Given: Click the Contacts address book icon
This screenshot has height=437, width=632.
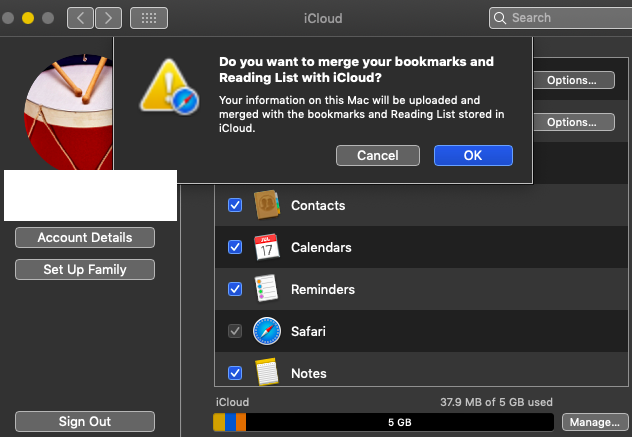Looking at the screenshot, I should coord(267,205).
